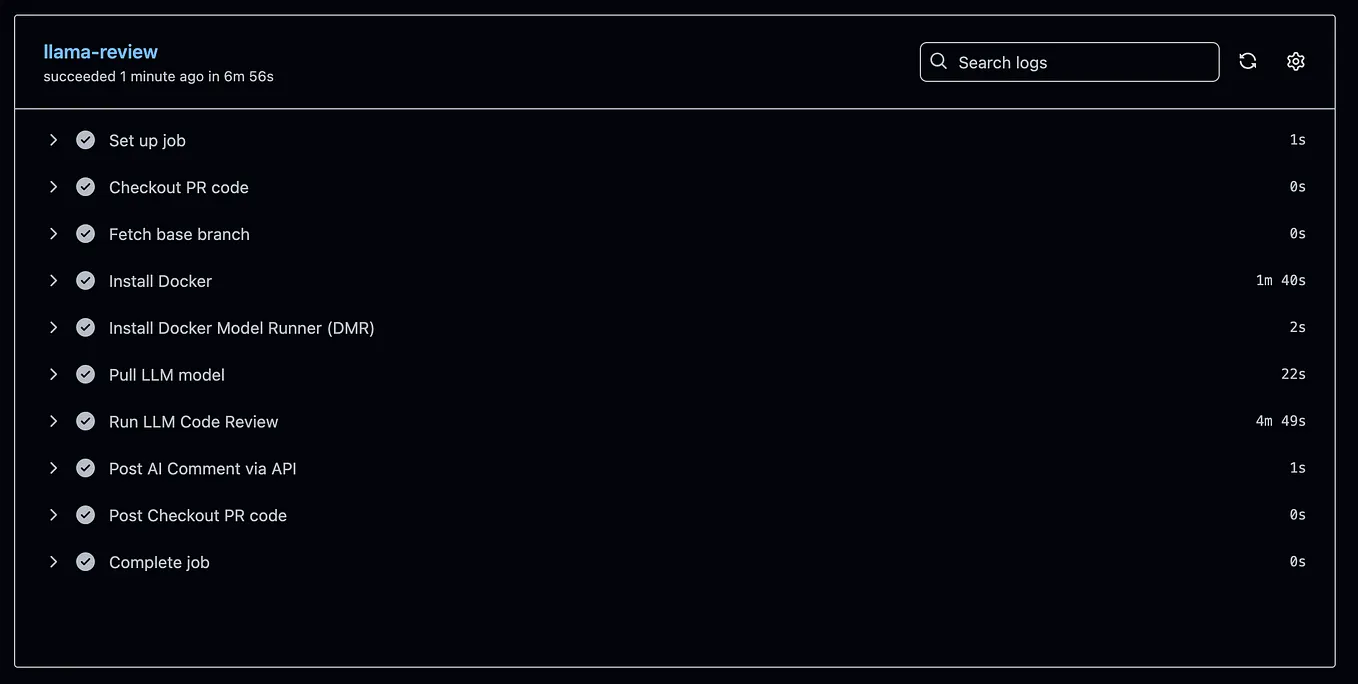Image resolution: width=1358 pixels, height=684 pixels.
Task: Click success checkmark beside Set up job
Action: point(86,140)
